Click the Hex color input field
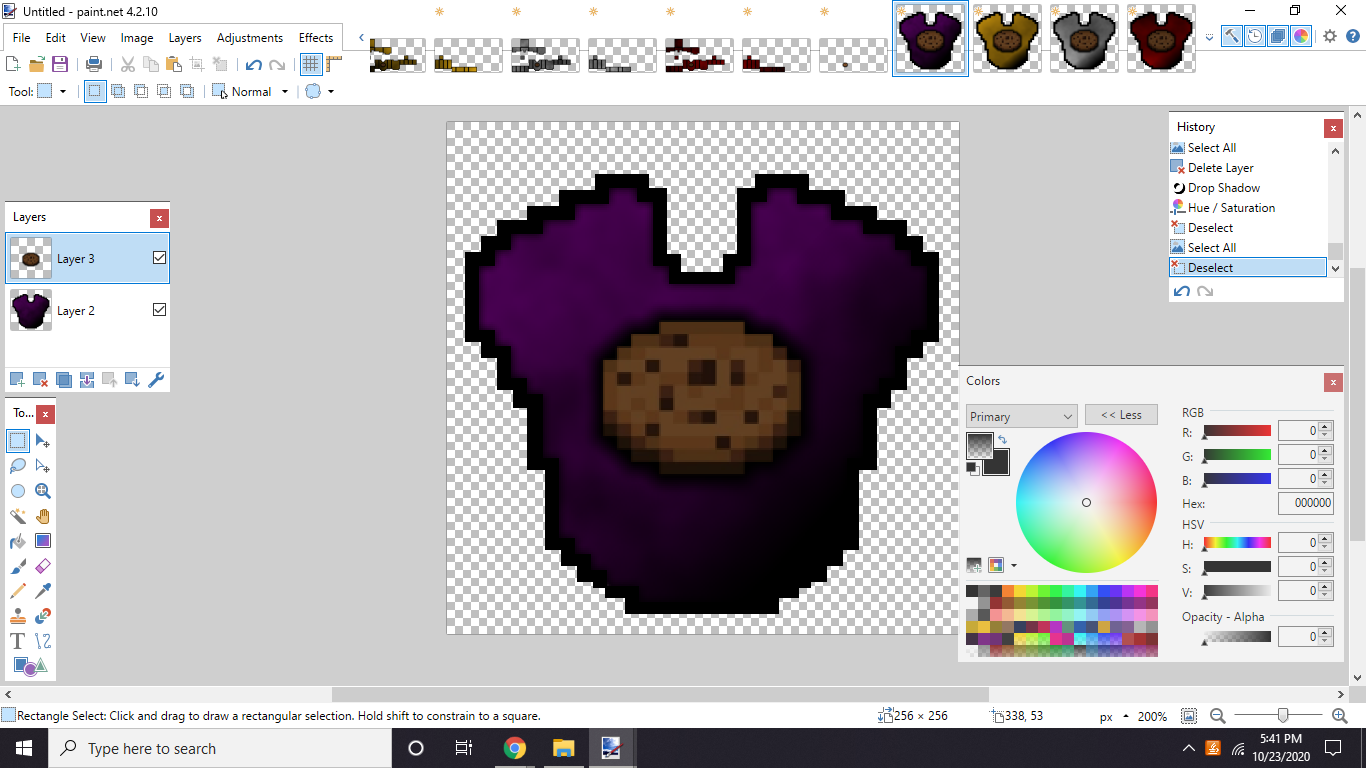The width and height of the screenshot is (1366, 768). coord(1306,503)
